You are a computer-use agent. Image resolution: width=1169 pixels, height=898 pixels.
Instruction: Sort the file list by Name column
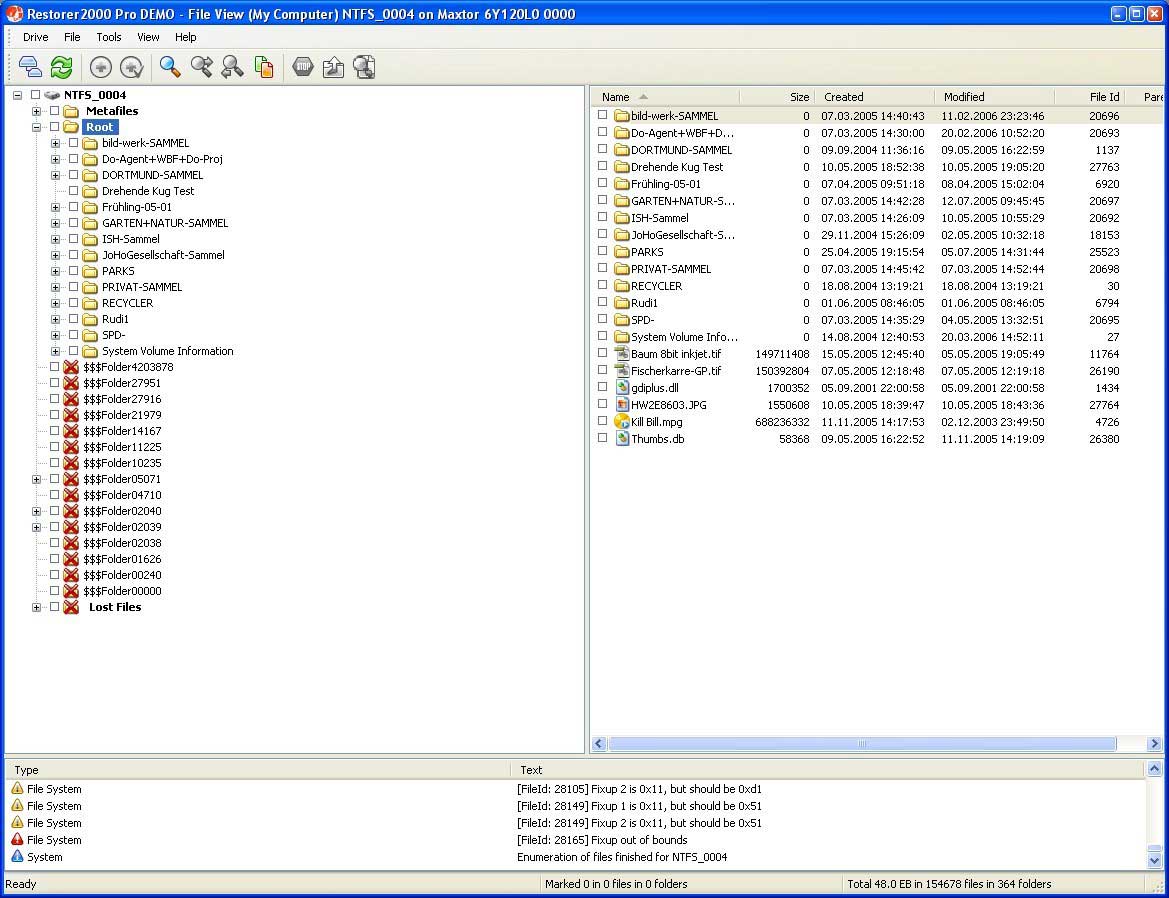[x=664, y=97]
